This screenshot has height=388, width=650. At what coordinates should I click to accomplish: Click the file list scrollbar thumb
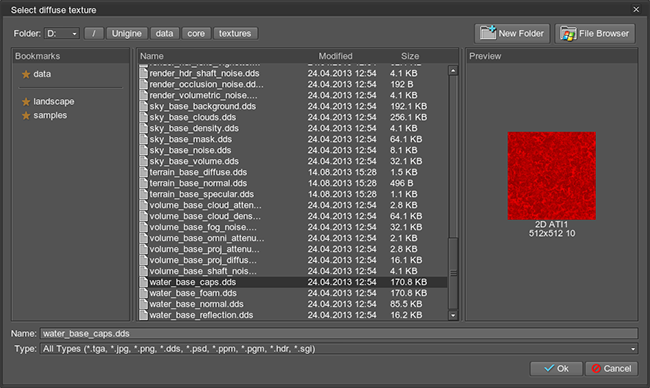click(453, 273)
